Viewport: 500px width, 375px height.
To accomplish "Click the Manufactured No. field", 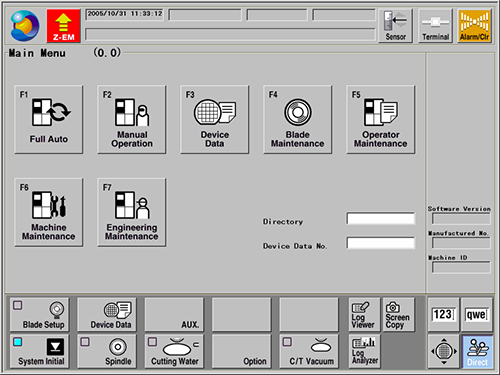I will 461,243.
